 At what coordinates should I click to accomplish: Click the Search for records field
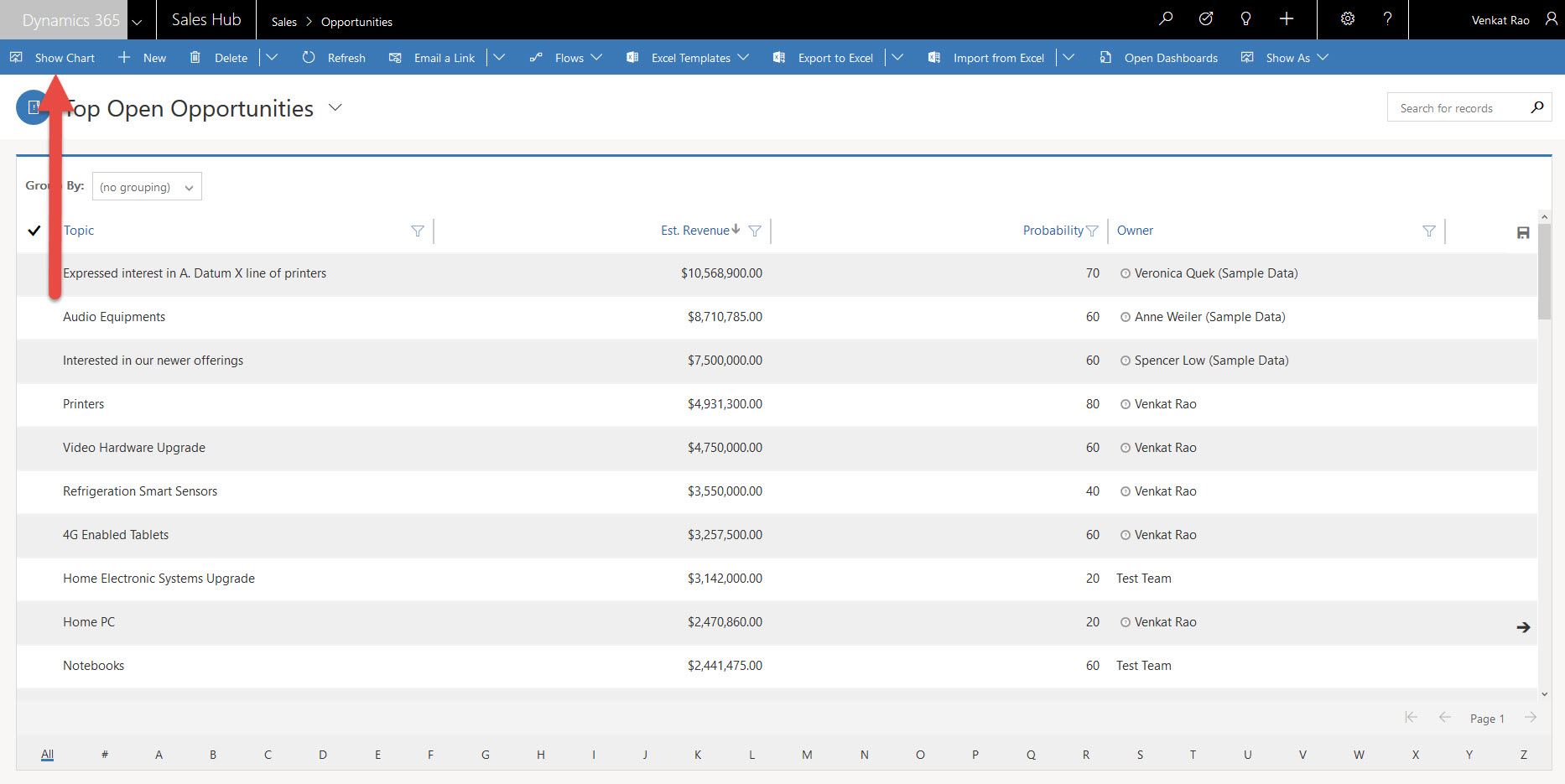tap(1459, 108)
